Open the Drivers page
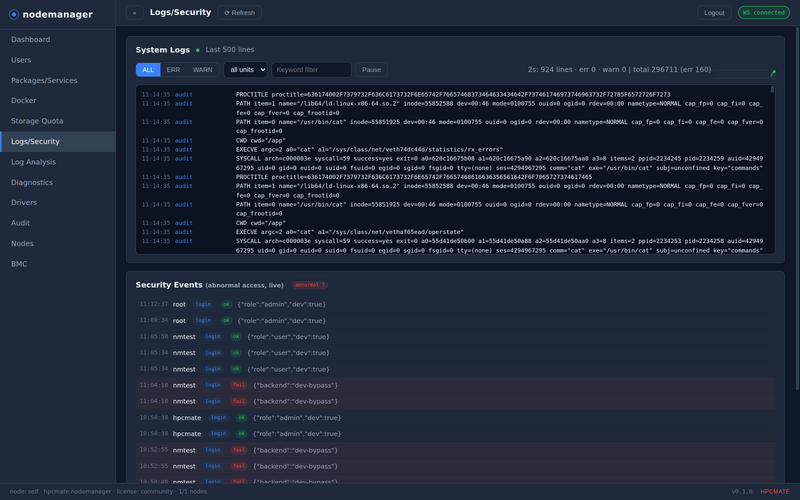Viewport: 800px width, 500px height. tap(58, 203)
